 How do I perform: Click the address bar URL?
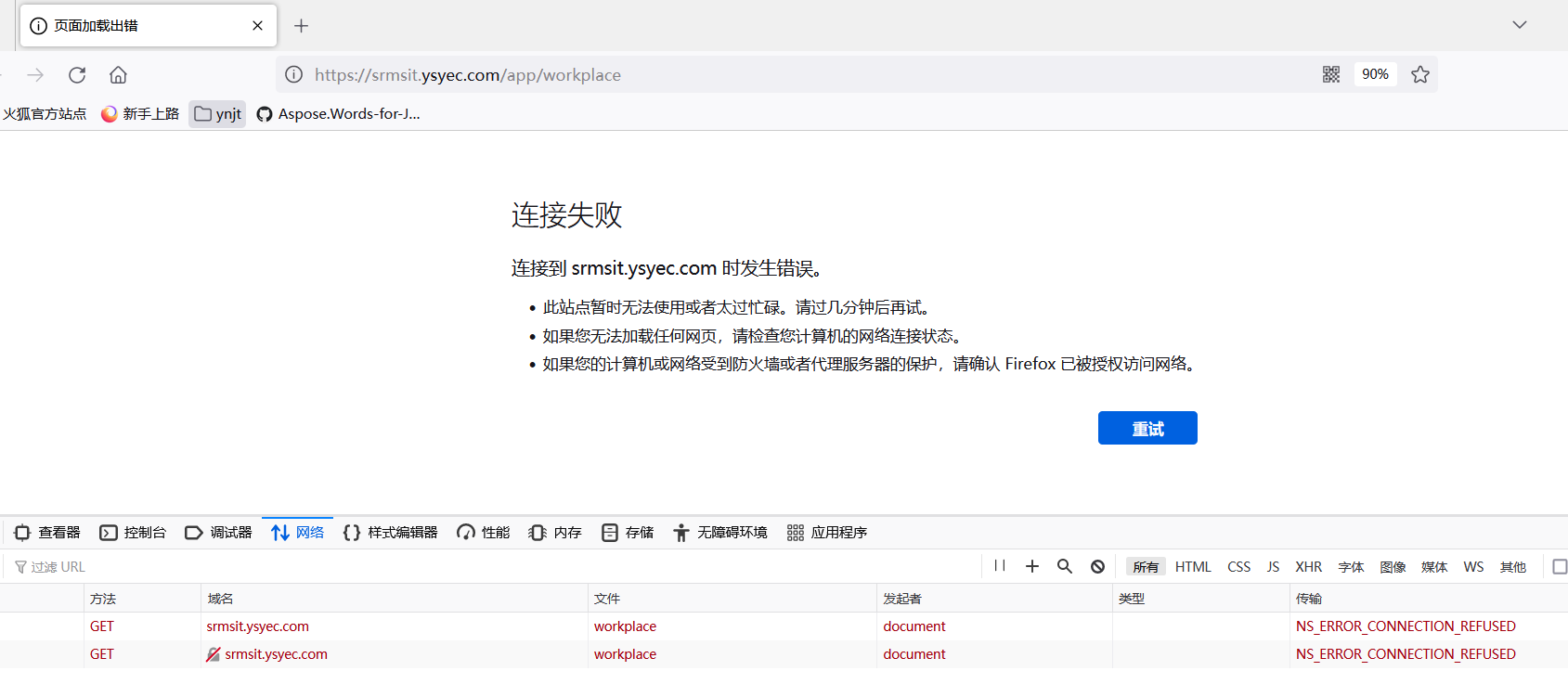[x=468, y=75]
